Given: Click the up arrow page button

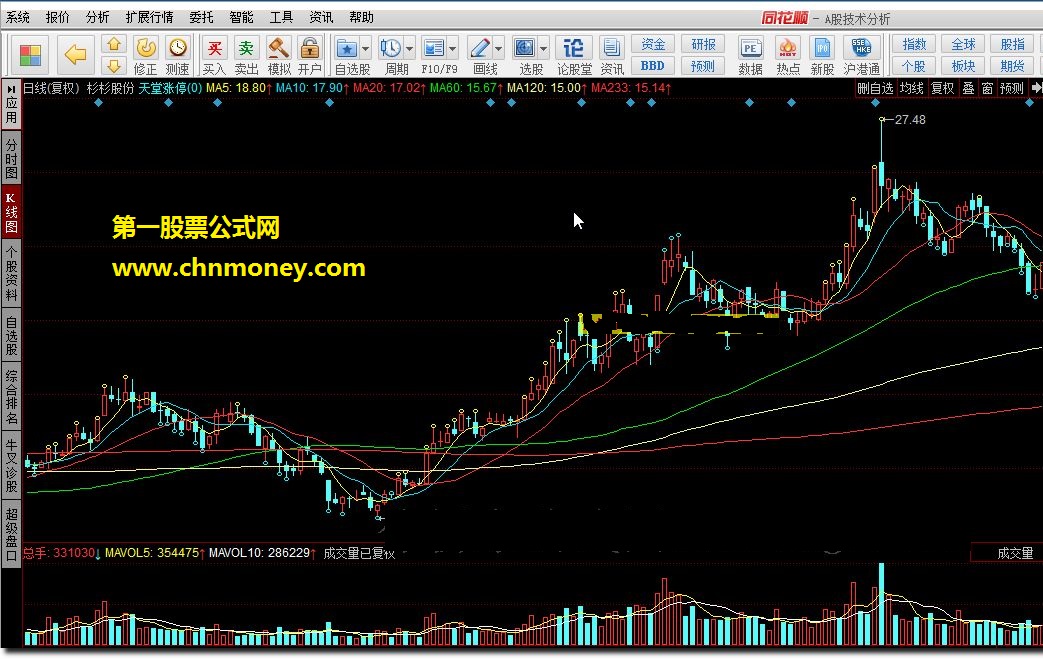Looking at the screenshot, I should pos(114,45).
